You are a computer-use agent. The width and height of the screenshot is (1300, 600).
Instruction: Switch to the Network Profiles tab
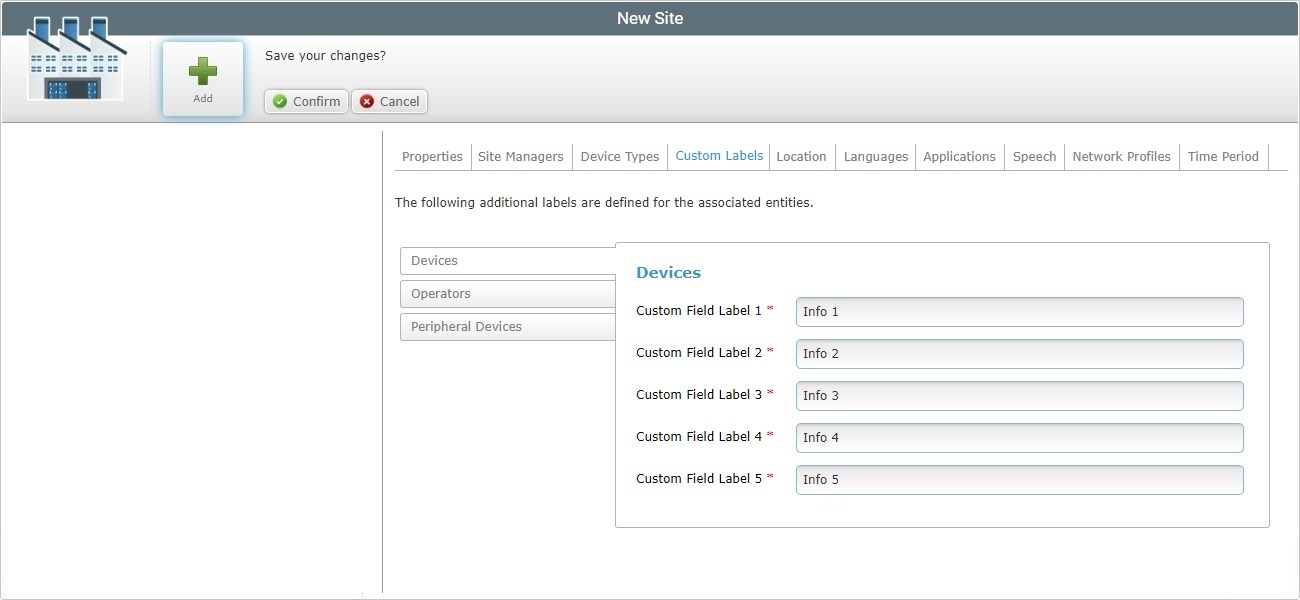point(1121,156)
